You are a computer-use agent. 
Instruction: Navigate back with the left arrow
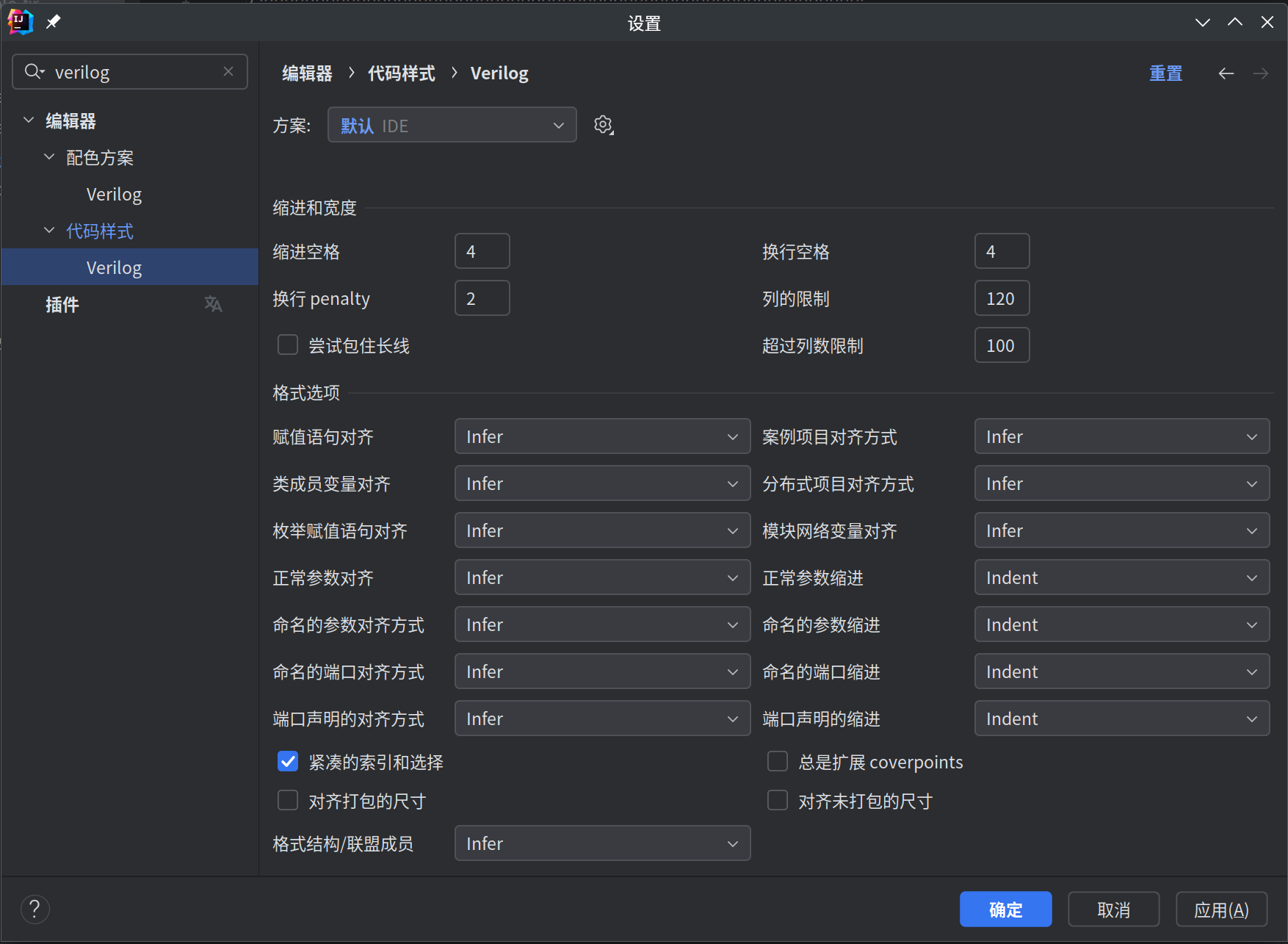[x=1226, y=73]
